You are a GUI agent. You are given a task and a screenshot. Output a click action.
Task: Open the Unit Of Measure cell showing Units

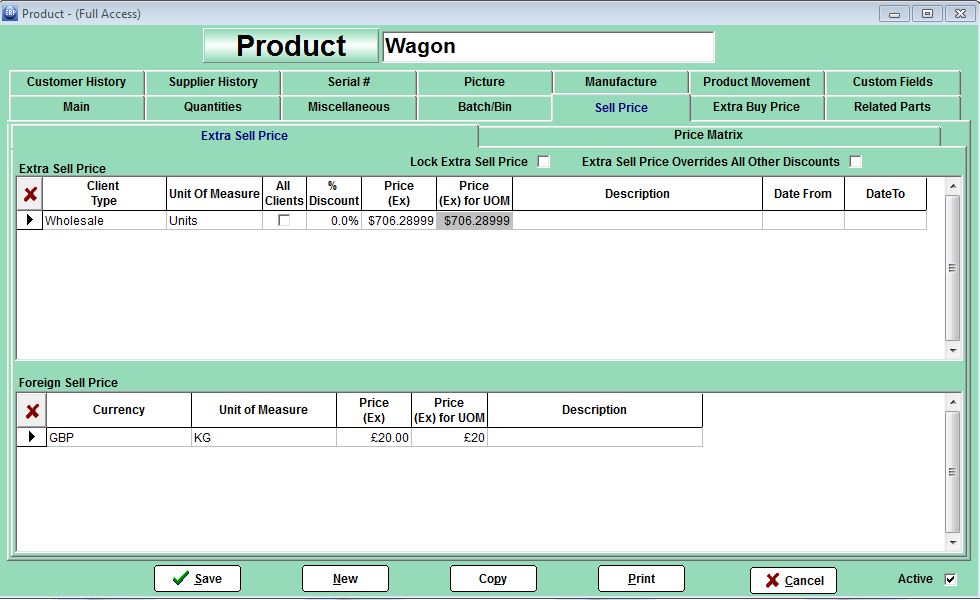[x=214, y=221]
